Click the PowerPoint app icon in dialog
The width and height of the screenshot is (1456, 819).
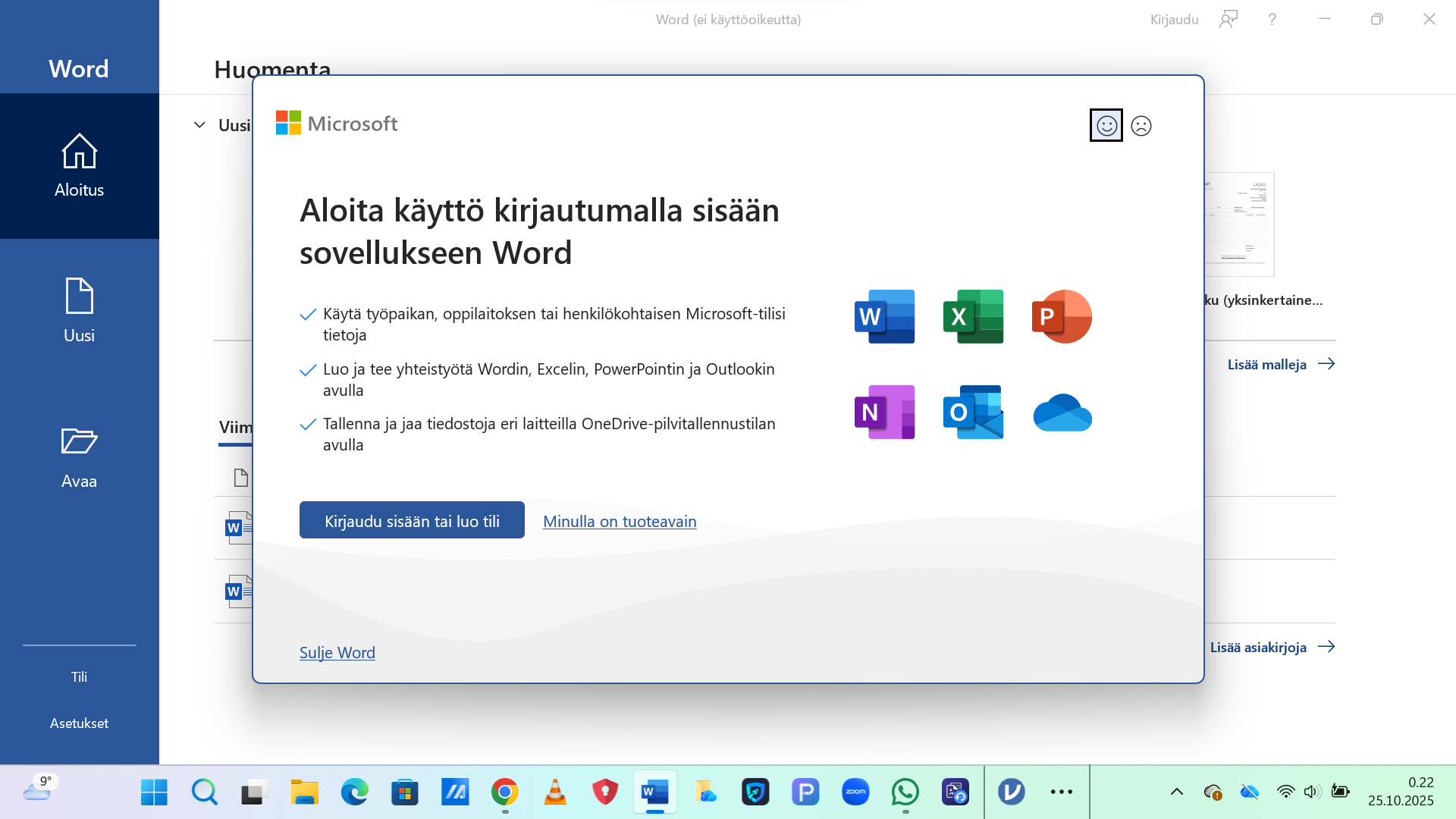click(x=1062, y=316)
